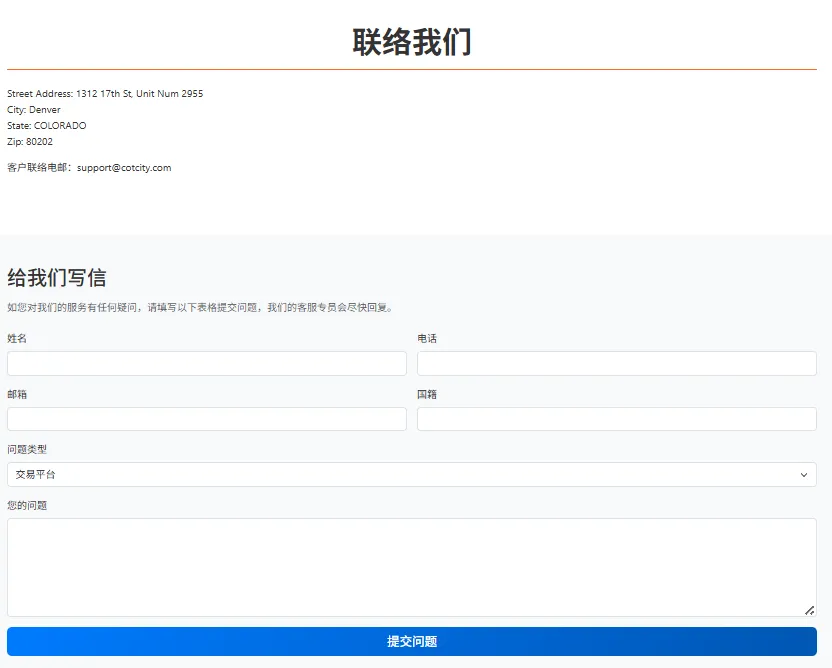Focus the 电话 phone number field

coord(616,363)
